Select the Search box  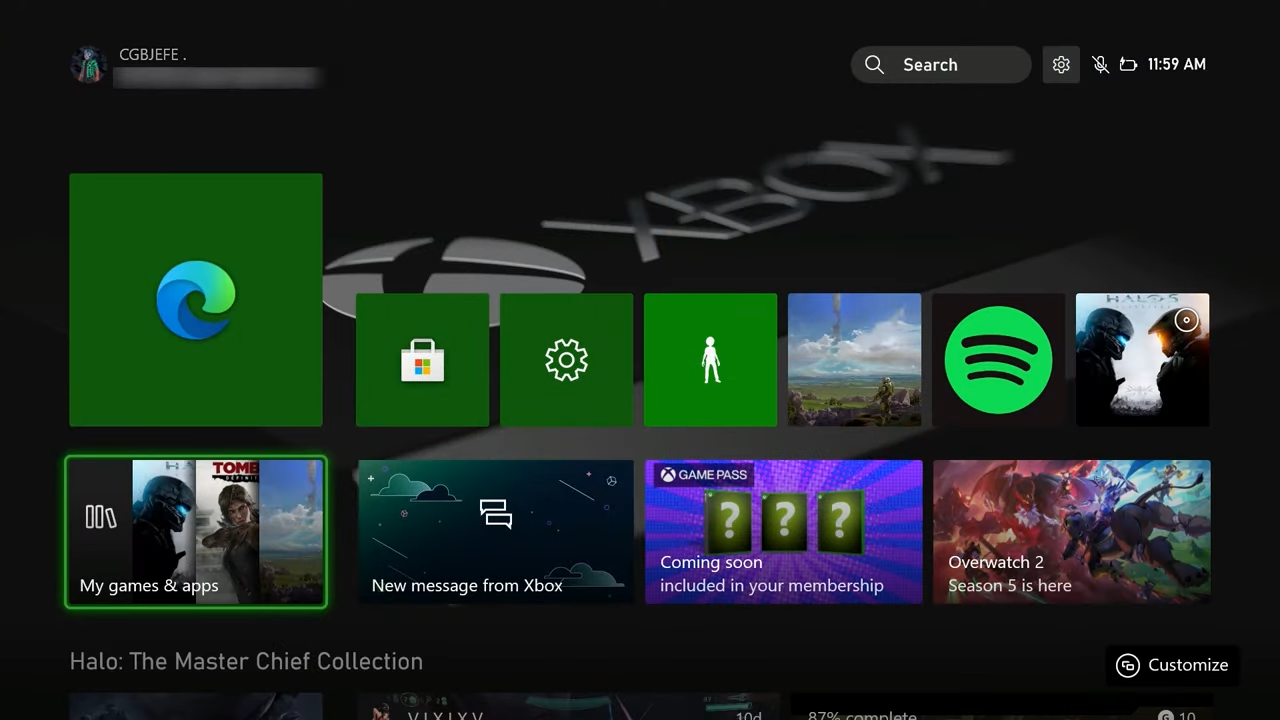click(941, 65)
